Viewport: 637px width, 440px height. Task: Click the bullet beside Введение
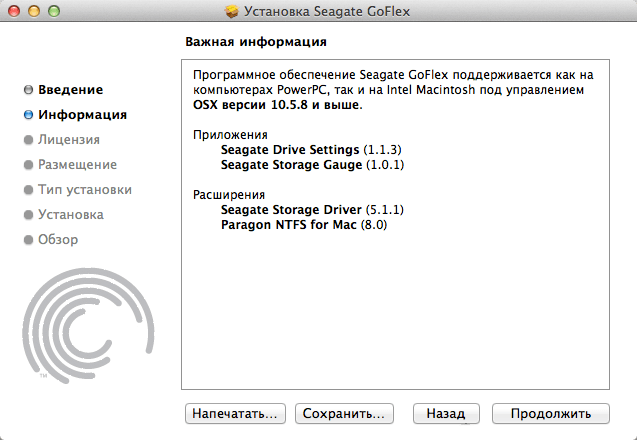pyautogui.click(x=28, y=90)
